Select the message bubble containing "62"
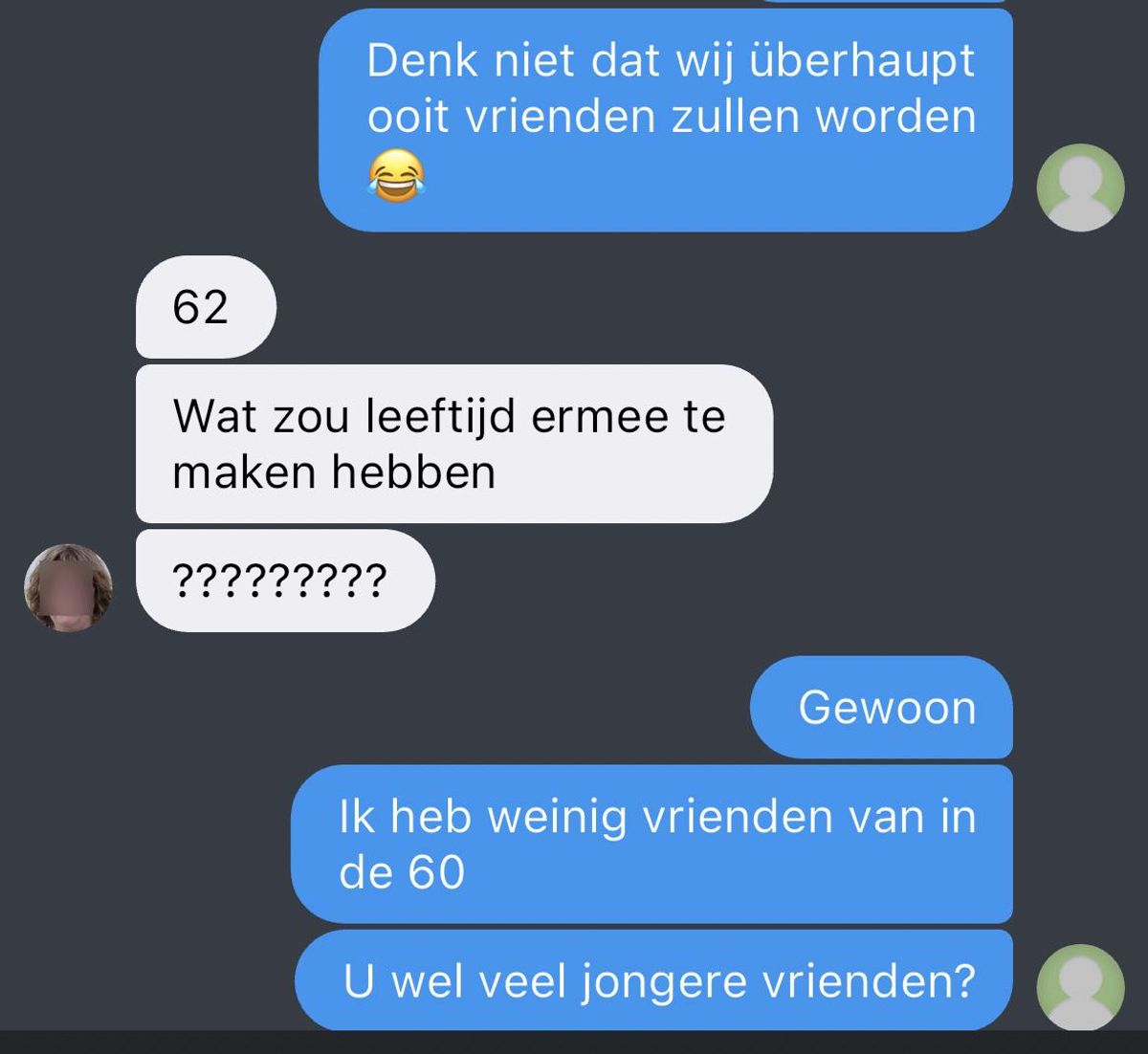The image size is (1148, 1054). (206, 307)
